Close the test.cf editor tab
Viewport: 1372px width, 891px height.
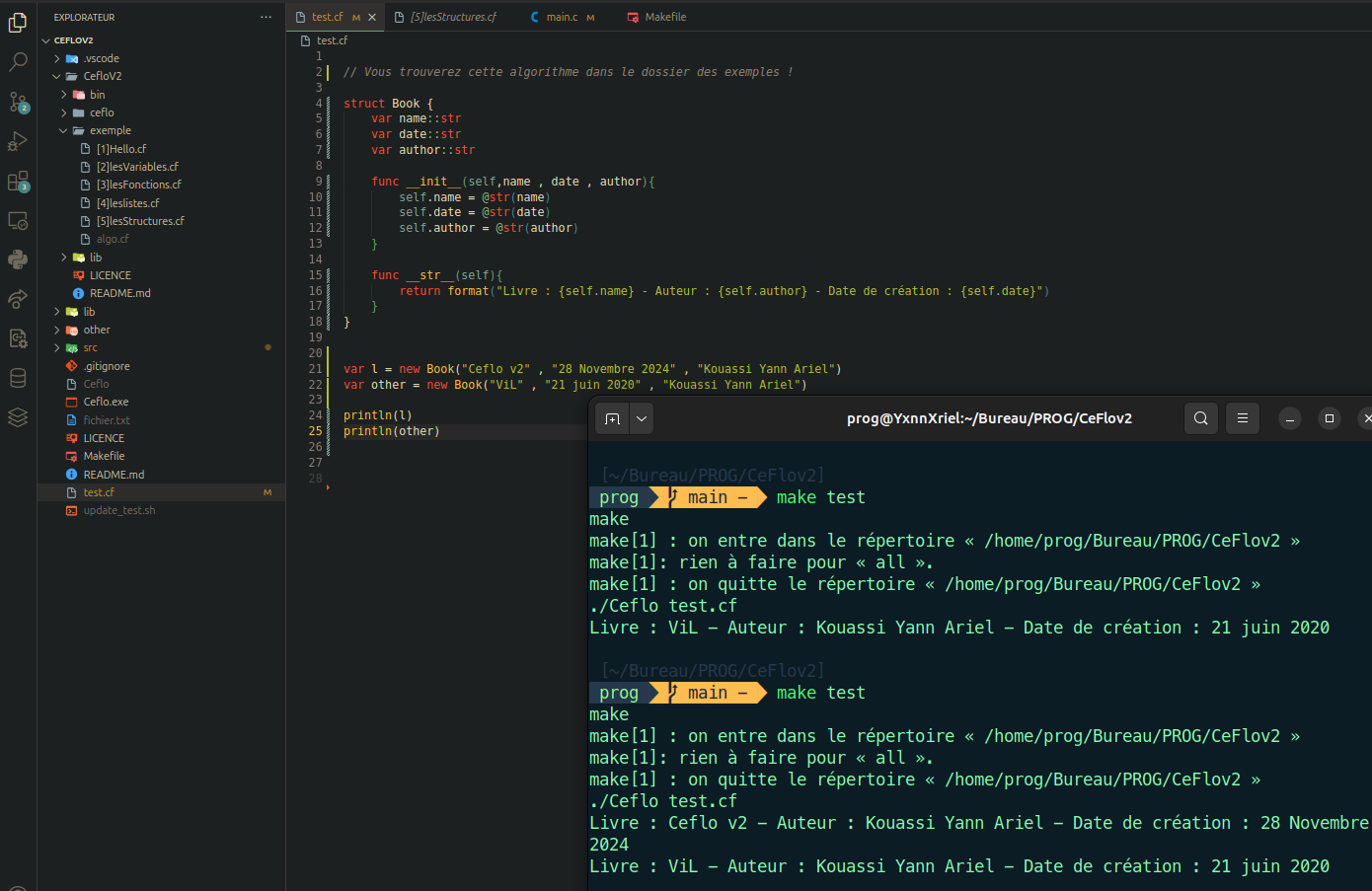tap(372, 17)
